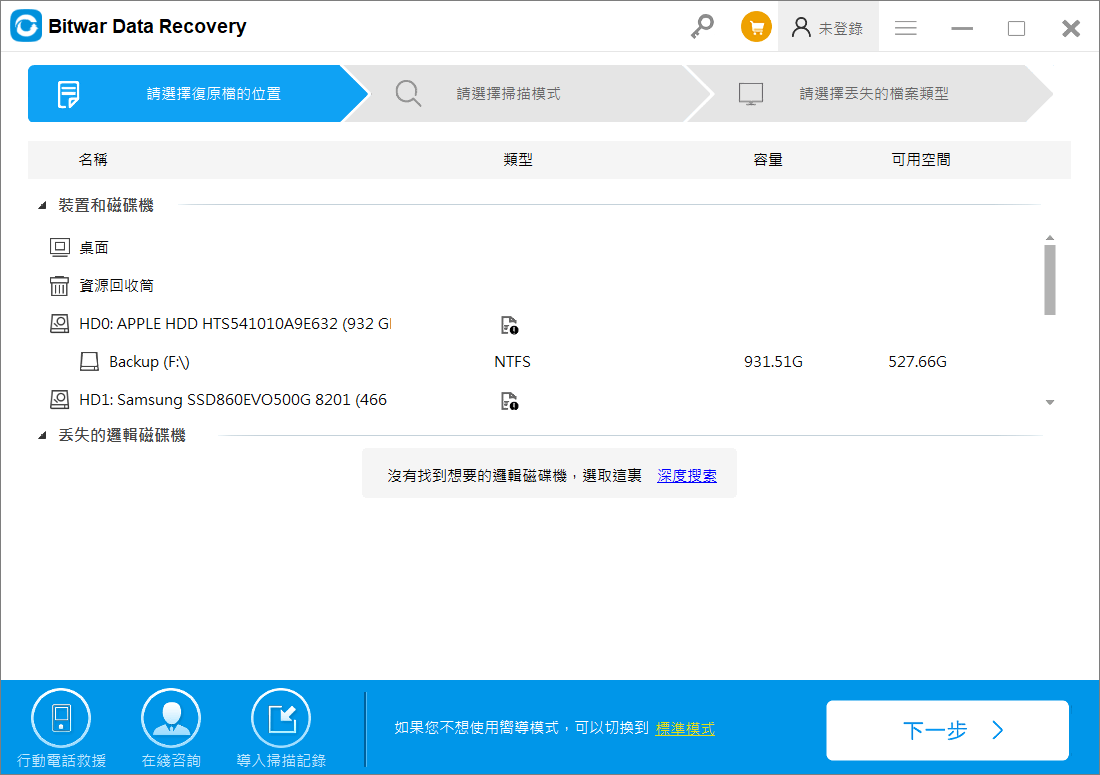This screenshot has width=1100, height=775.
Task: Click the 931.51G capacity value
Action: (x=773, y=362)
